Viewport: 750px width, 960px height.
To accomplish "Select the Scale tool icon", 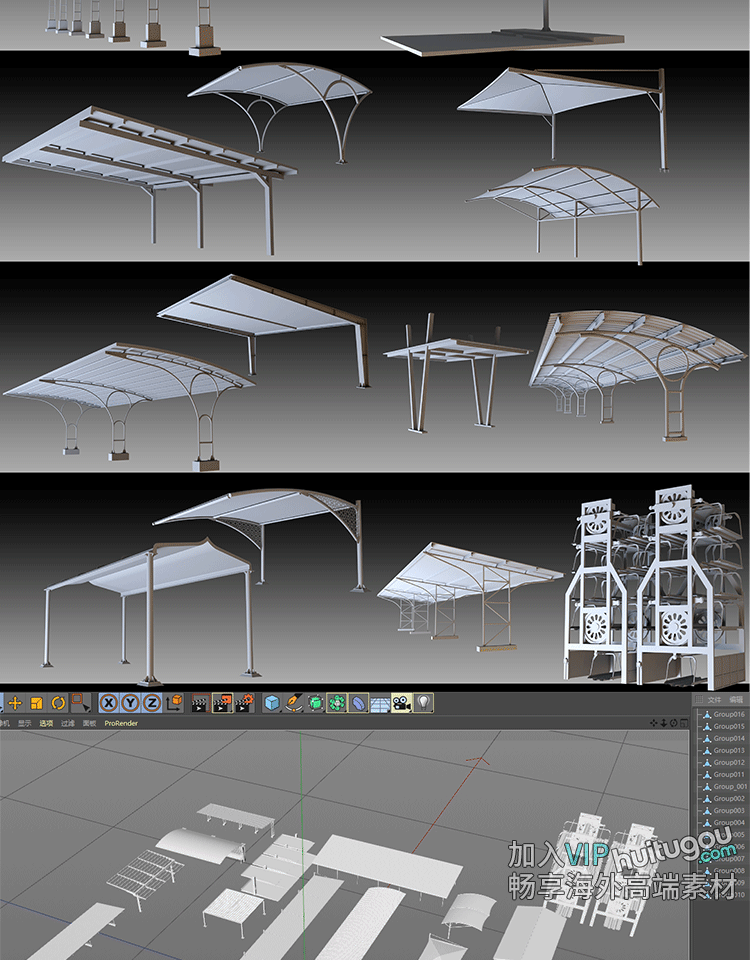I will point(36,703).
